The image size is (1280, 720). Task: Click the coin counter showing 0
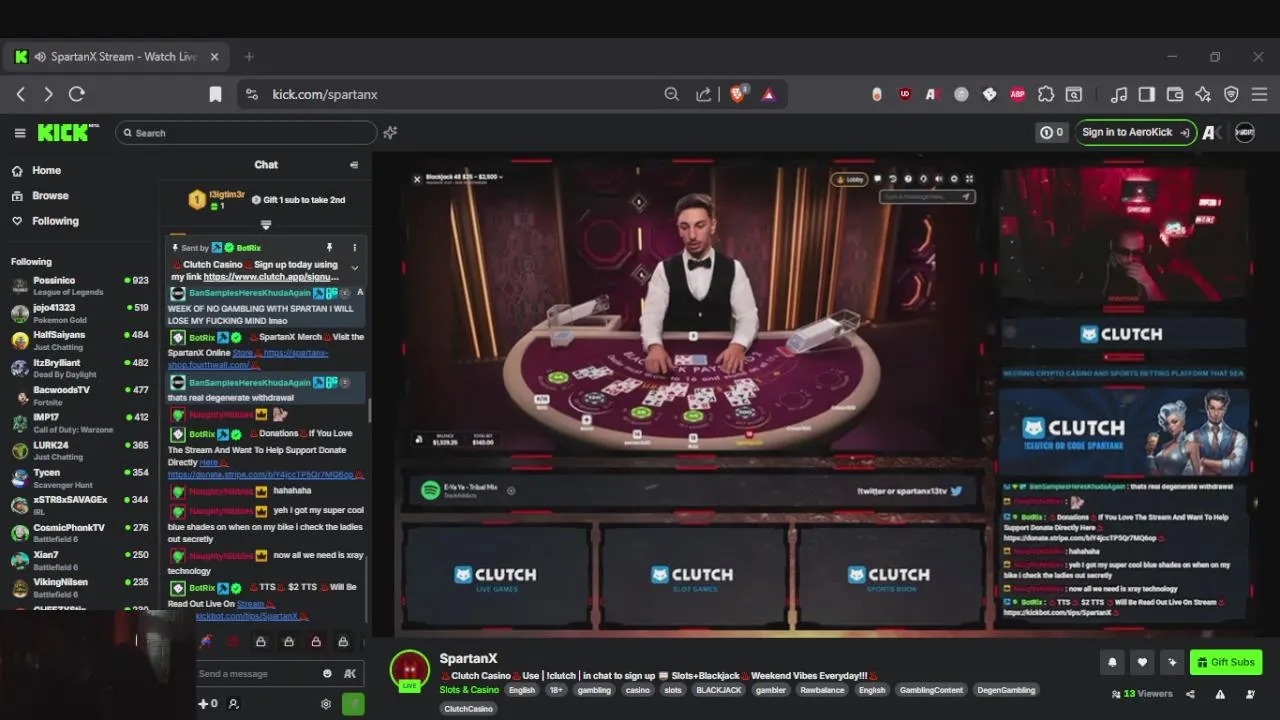point(1052,132)
